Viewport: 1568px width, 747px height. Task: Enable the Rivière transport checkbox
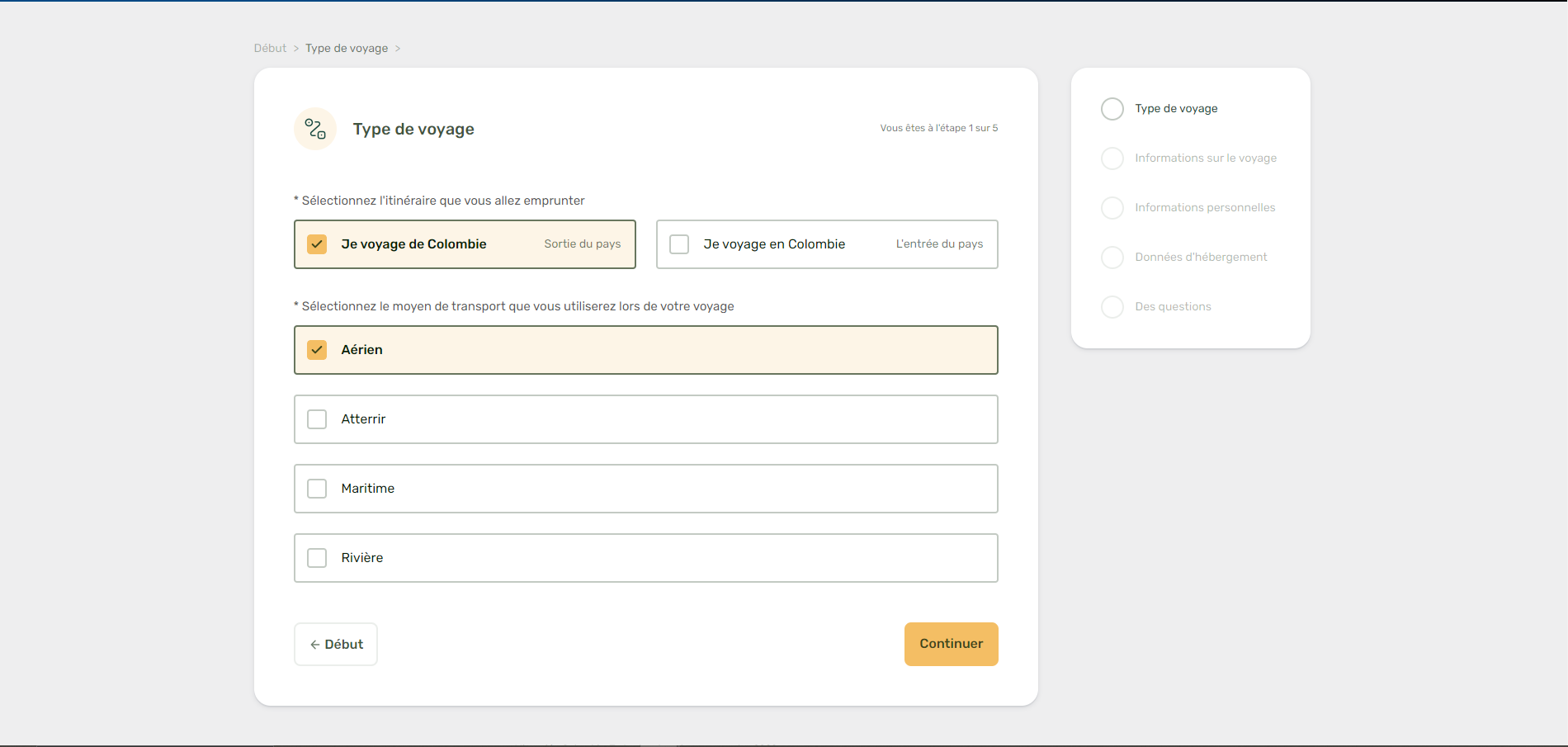[x=317, y=558]
